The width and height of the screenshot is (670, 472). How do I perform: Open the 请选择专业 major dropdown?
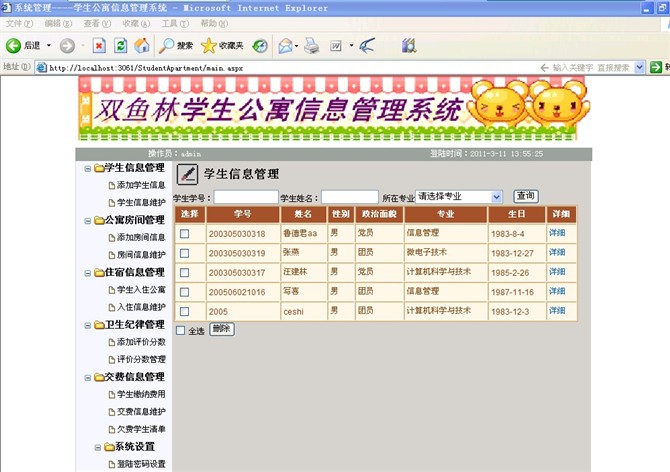tap(459, 196)
